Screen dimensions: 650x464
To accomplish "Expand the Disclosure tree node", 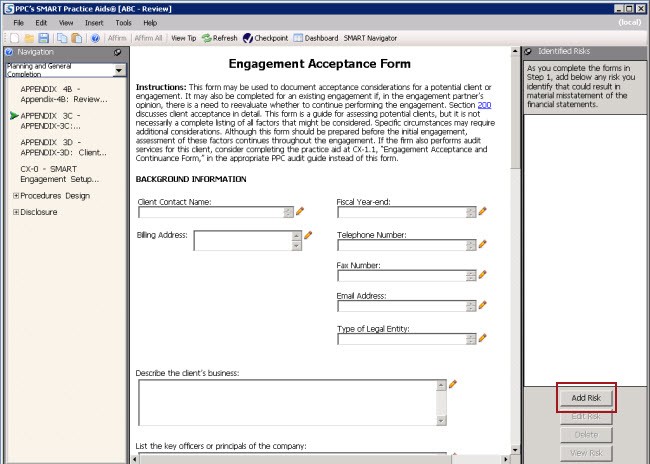I will point(16,211).
